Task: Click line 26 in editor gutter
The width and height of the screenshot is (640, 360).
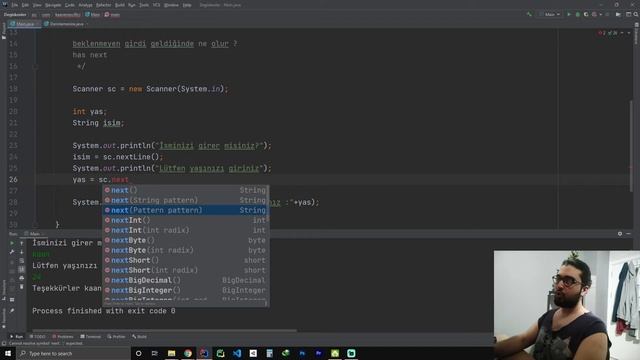Action: 13,180
